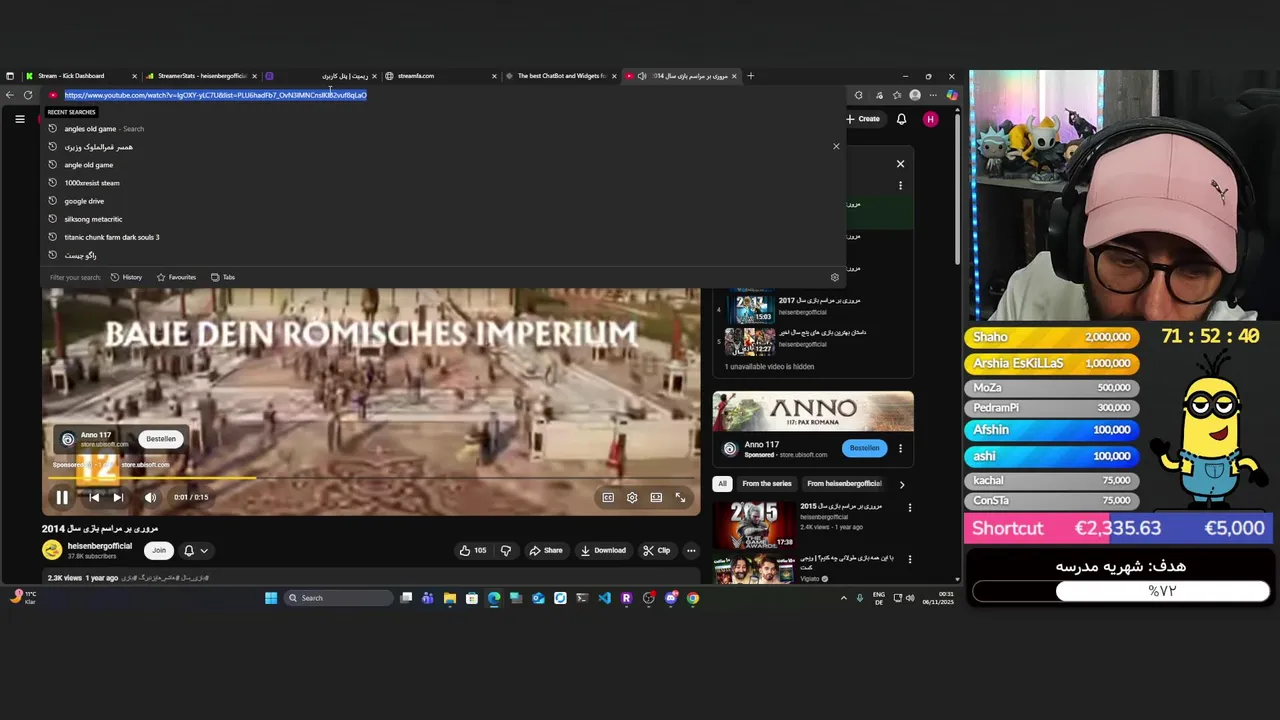Visit heisenbergofficial channel name link

99,546
